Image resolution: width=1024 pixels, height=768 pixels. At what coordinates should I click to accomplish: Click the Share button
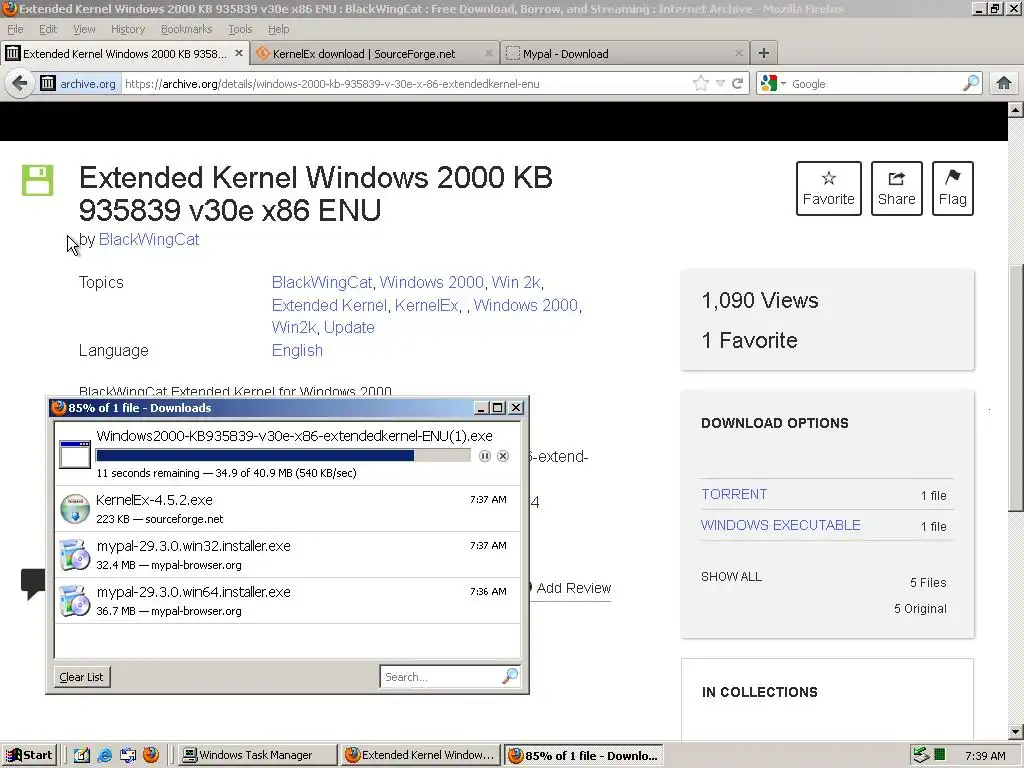tap(897, 188)
